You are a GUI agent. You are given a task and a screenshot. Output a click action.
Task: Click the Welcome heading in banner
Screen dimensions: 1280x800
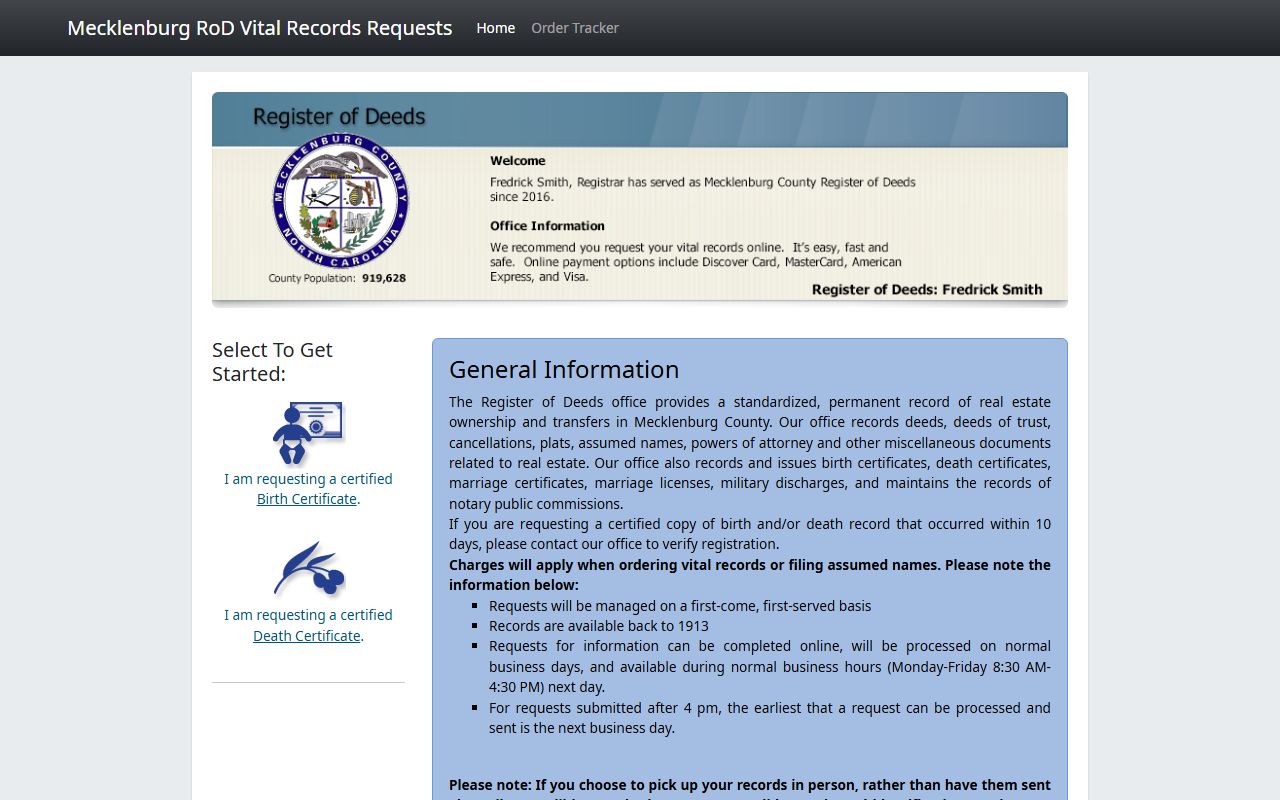click(518, 161)
